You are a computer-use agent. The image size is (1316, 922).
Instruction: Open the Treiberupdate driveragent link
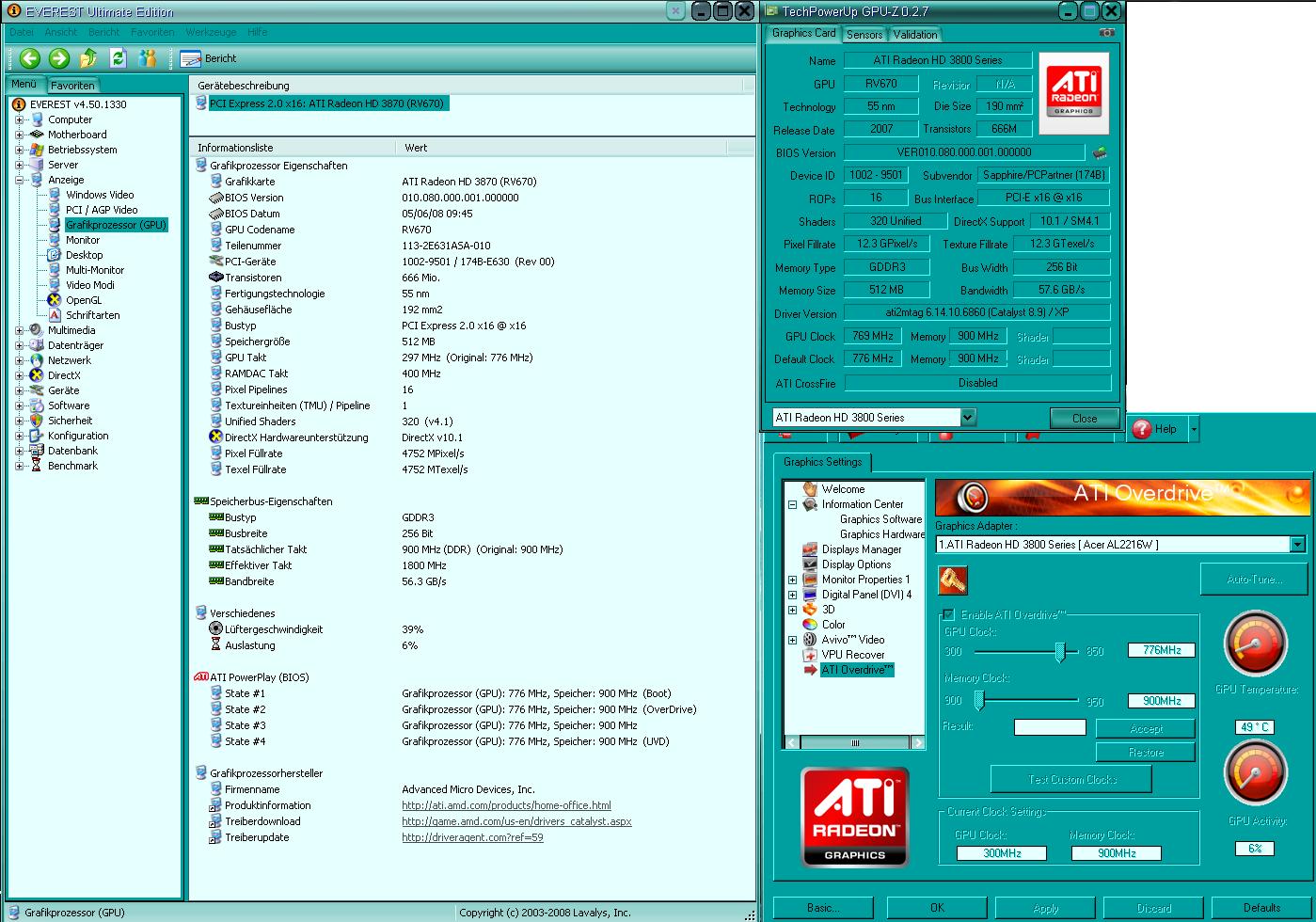tap(472, 837)
